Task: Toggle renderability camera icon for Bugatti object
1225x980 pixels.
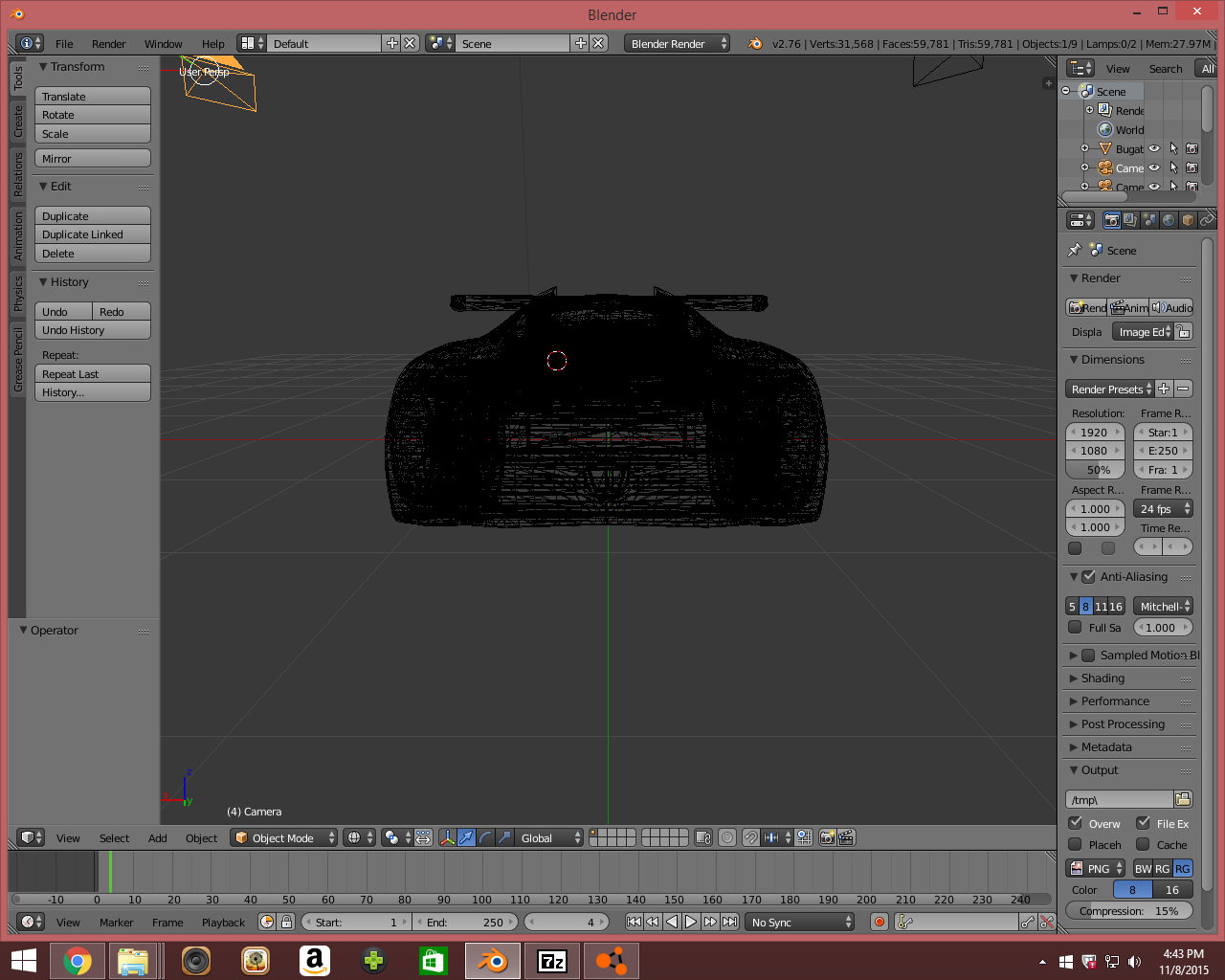Action: pyautogui.click(x=1192, y=148)
